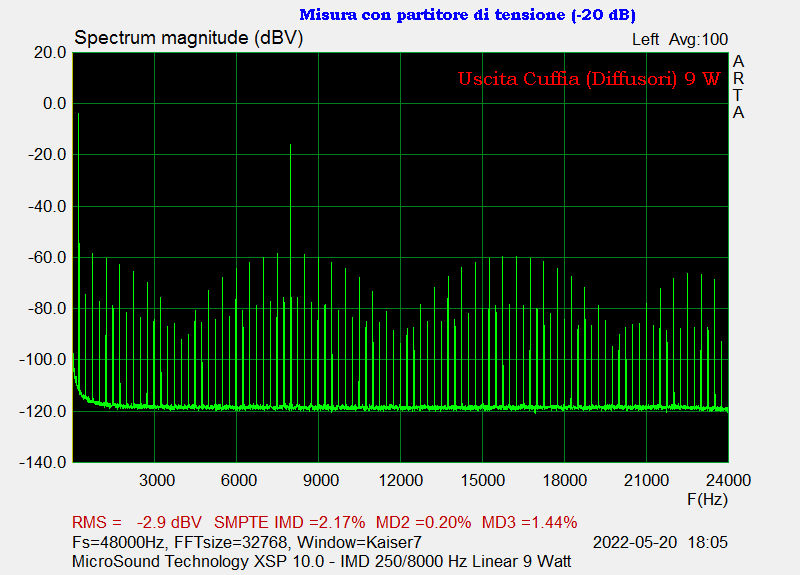Click the 15000 frequency axis label
Viewport: 800px width, 575px height.
pyautogui.click(x=483, y=480)
